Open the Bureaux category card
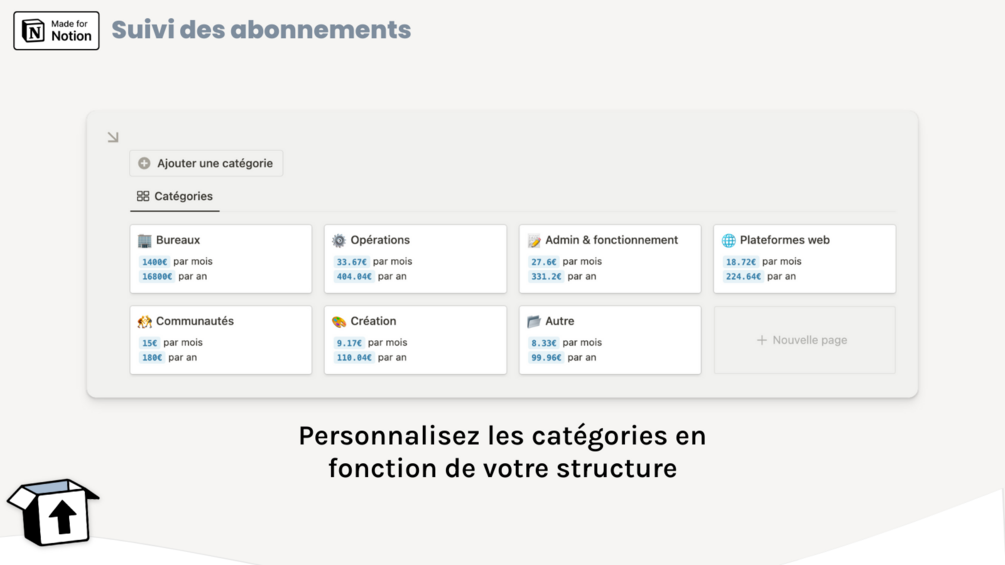1005x565 pixels. (220, 259)
